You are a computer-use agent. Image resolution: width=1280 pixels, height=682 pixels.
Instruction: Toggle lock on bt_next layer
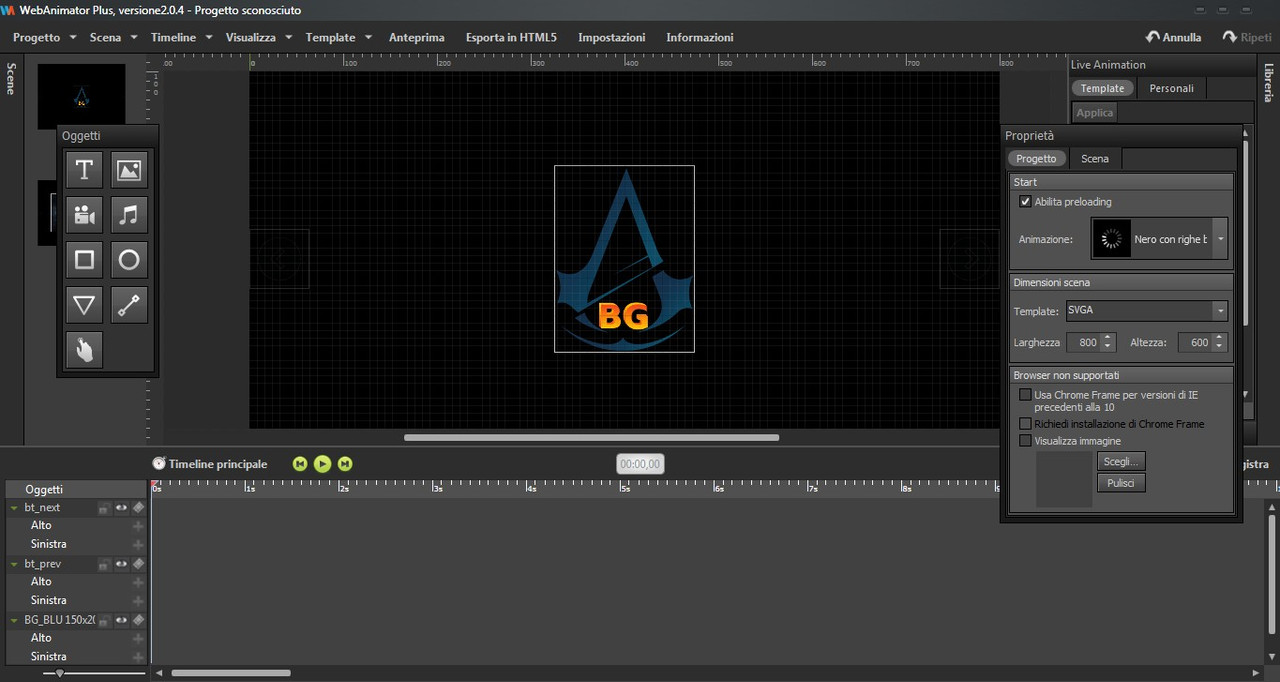click(103, 508)
